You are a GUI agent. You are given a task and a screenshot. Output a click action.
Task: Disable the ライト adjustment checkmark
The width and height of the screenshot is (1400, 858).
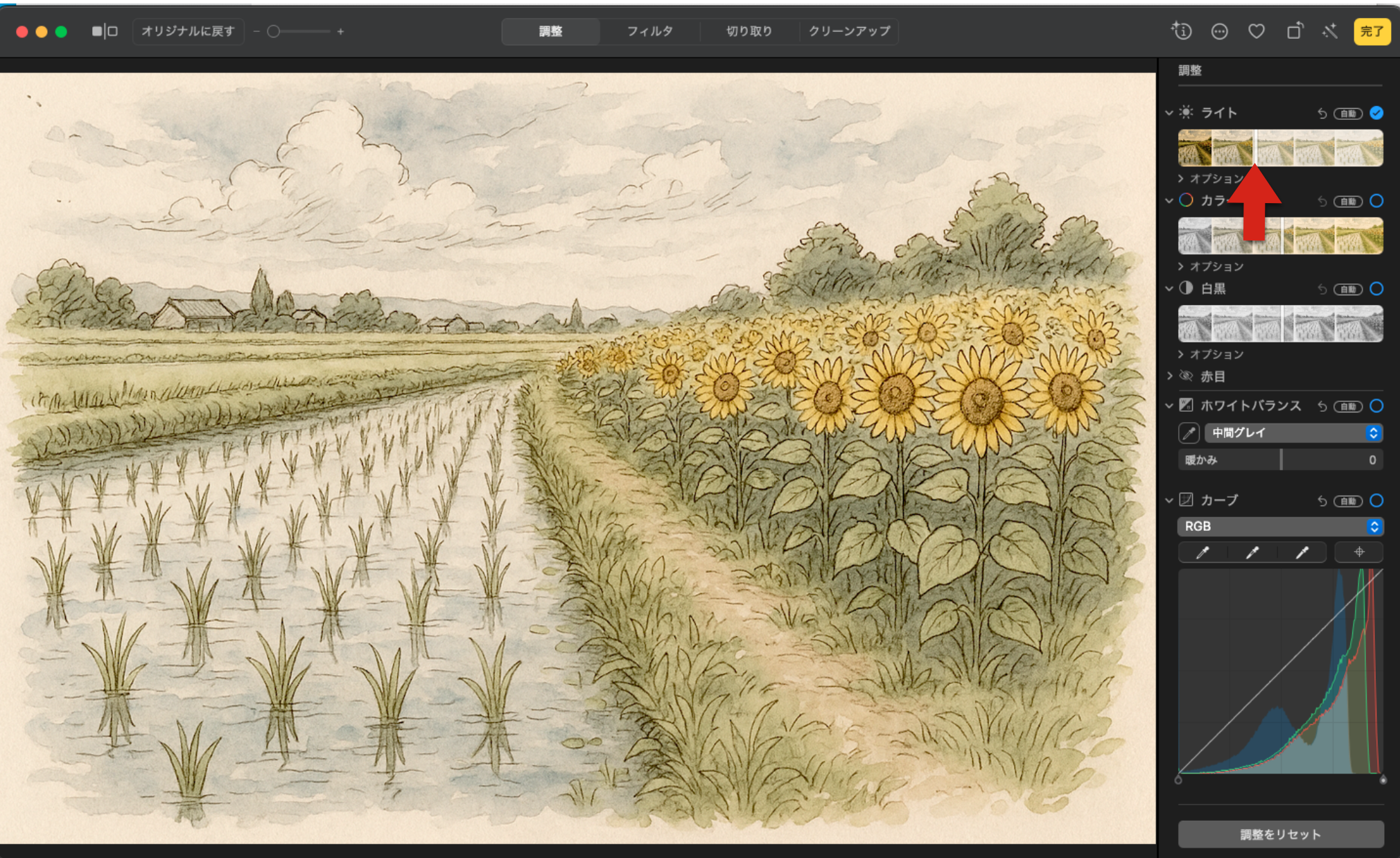coord(1376,113)
